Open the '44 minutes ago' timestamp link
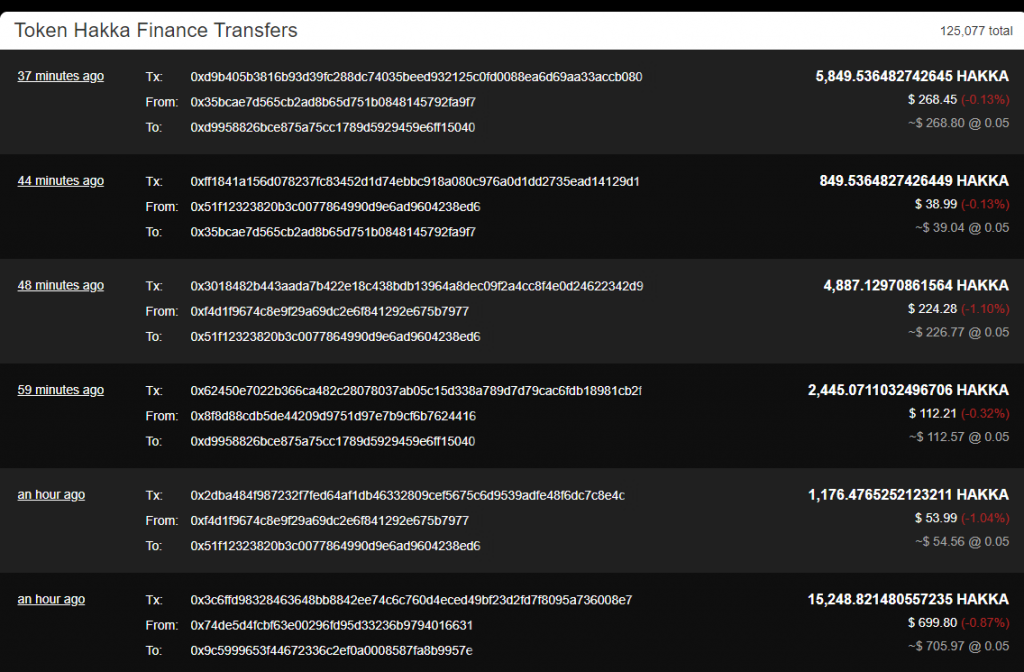The width and height of the screenshot is (1024, 672). click(x=61, y=181)
